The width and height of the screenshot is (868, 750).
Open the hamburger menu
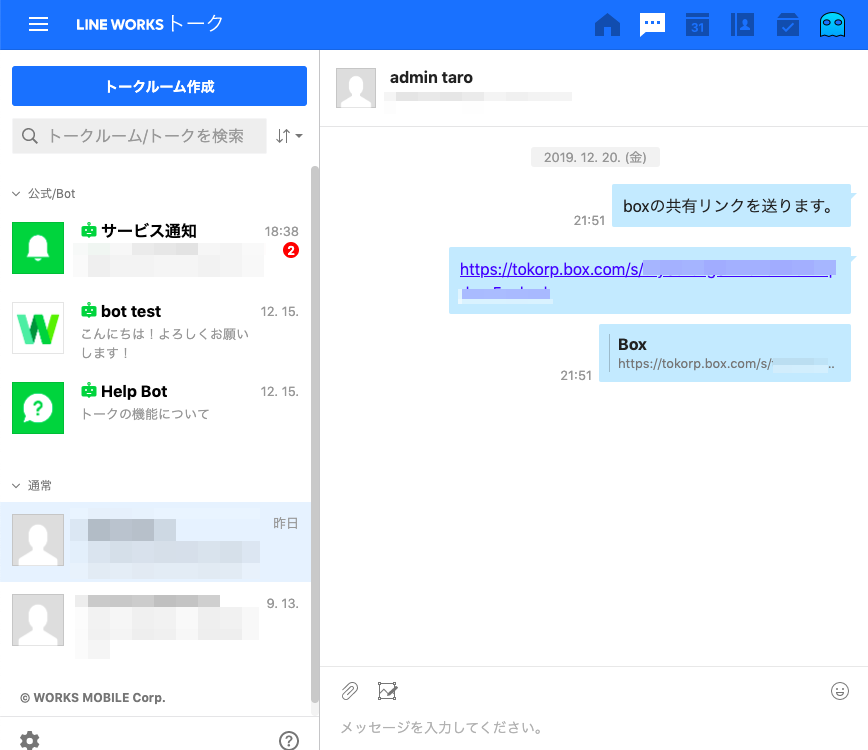(38, 24)
